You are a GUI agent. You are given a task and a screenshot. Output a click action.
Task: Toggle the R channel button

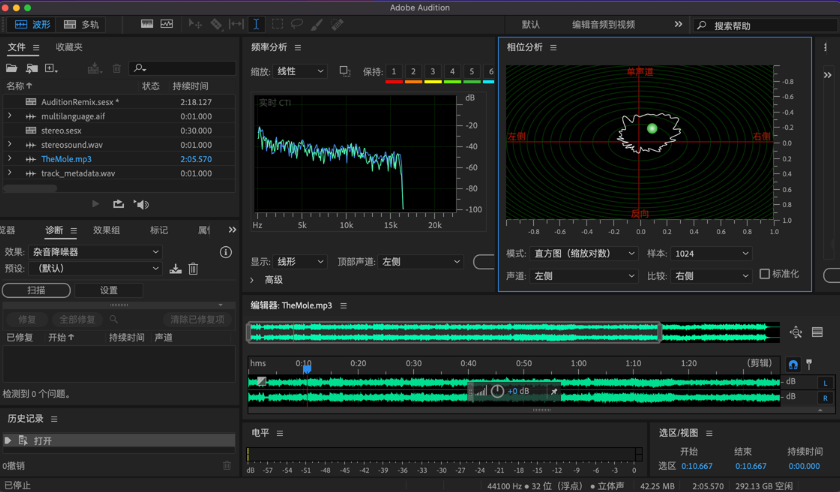tap(826, 398)
